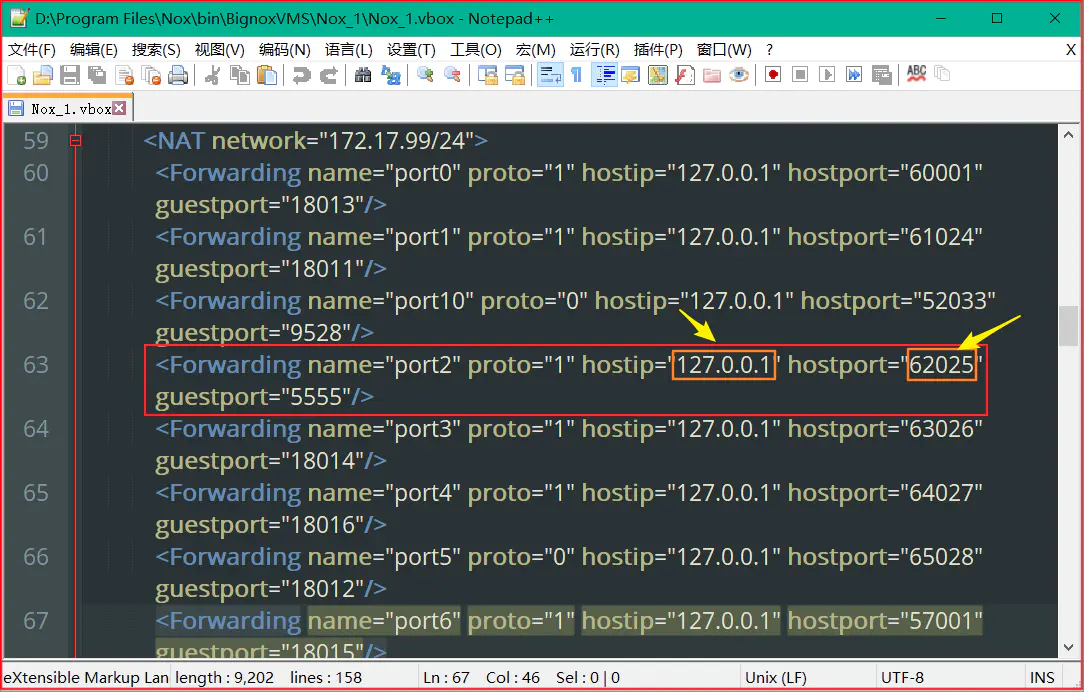
Task: Toggle synchronized horizontal scrolling icon
Action: (x=515, y=75)
